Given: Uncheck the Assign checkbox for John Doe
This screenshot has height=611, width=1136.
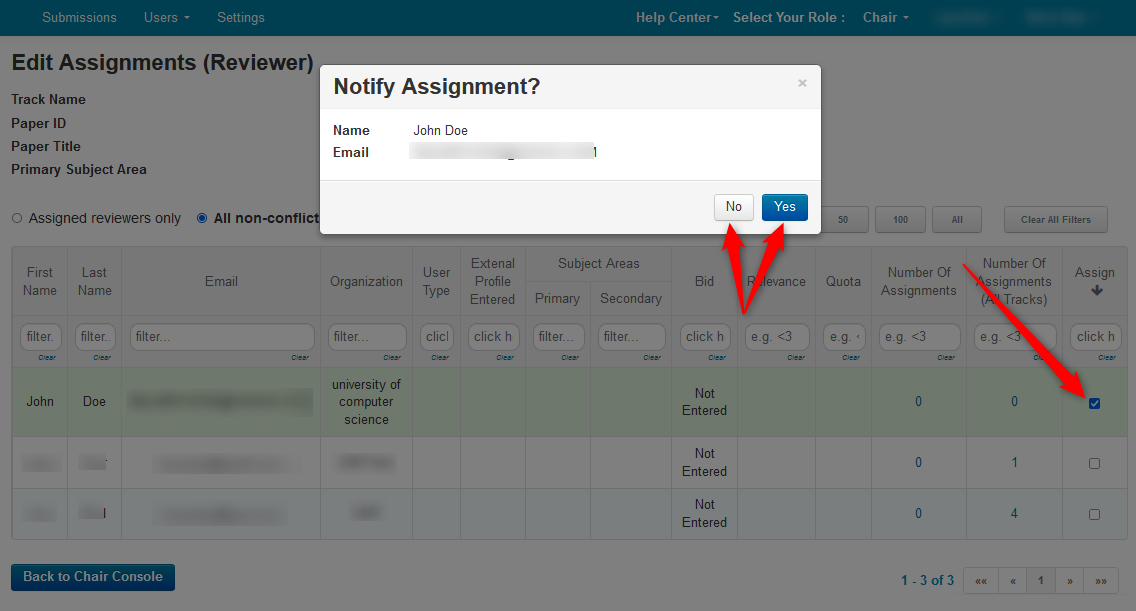Looking at the screenshot, I should pos(1094,403).
